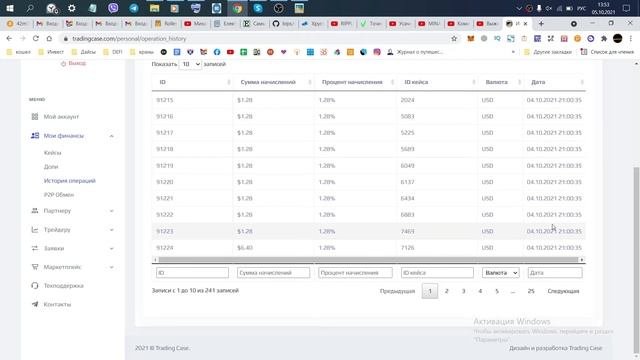Open the Доли submenu item
The image size is (640, 360).
coord(51,167)
